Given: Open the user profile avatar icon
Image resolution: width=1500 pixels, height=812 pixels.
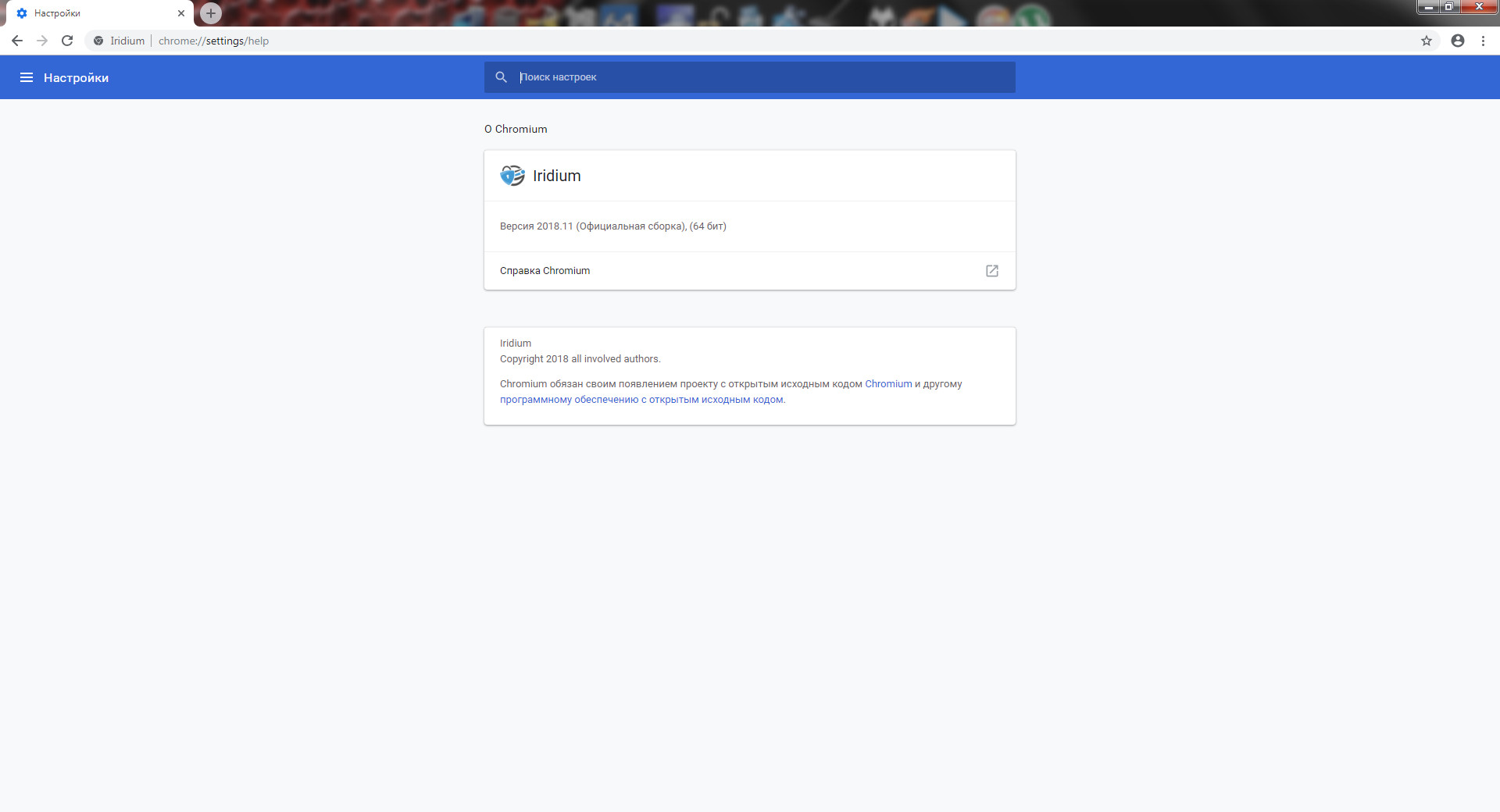Looking at the screenshot, I should (1458, 41).
